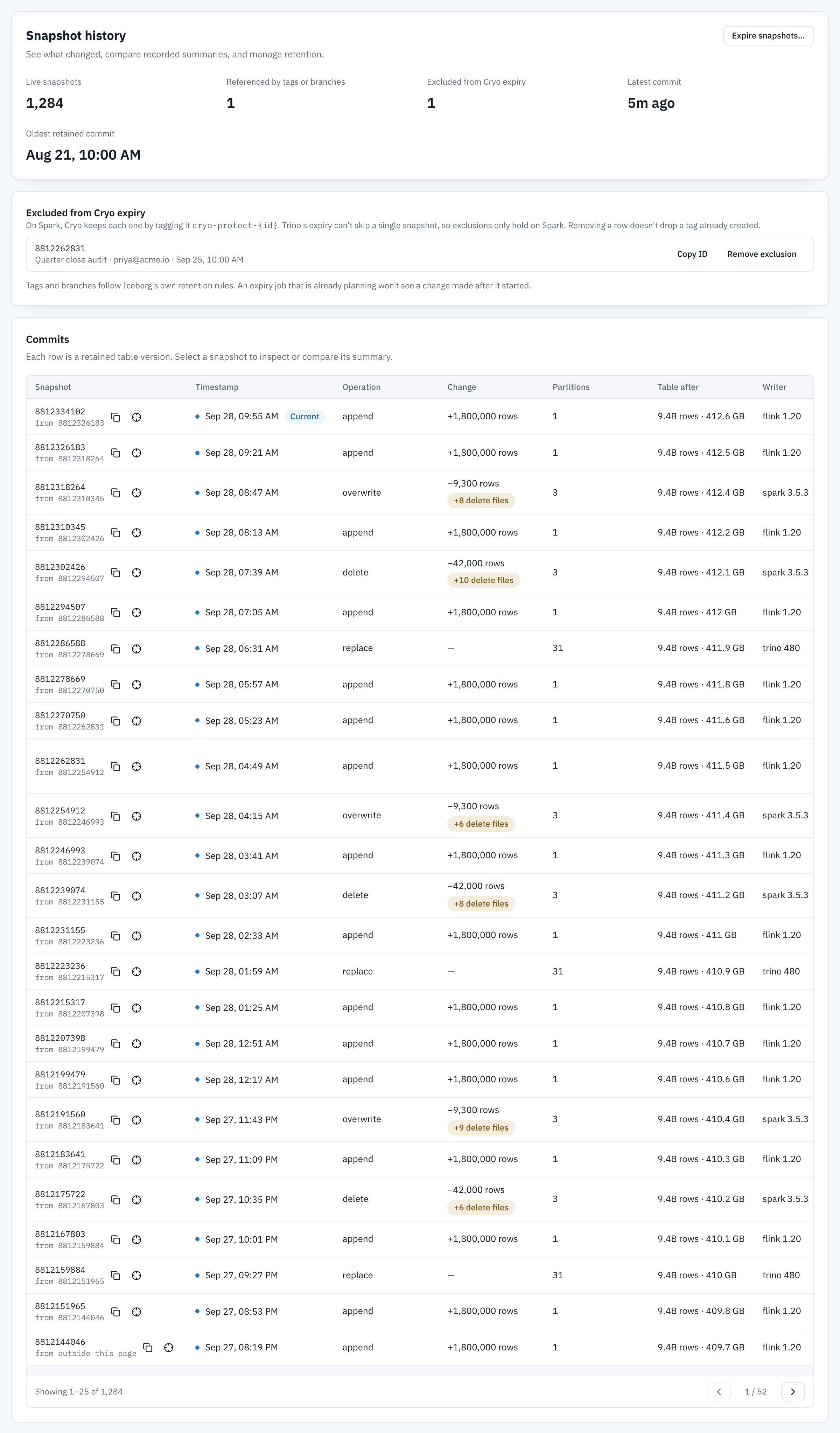Click crosshair icon for snapshot 8812254912
840x1433 pixels.
pyautogui.click(x=136, y=816)
